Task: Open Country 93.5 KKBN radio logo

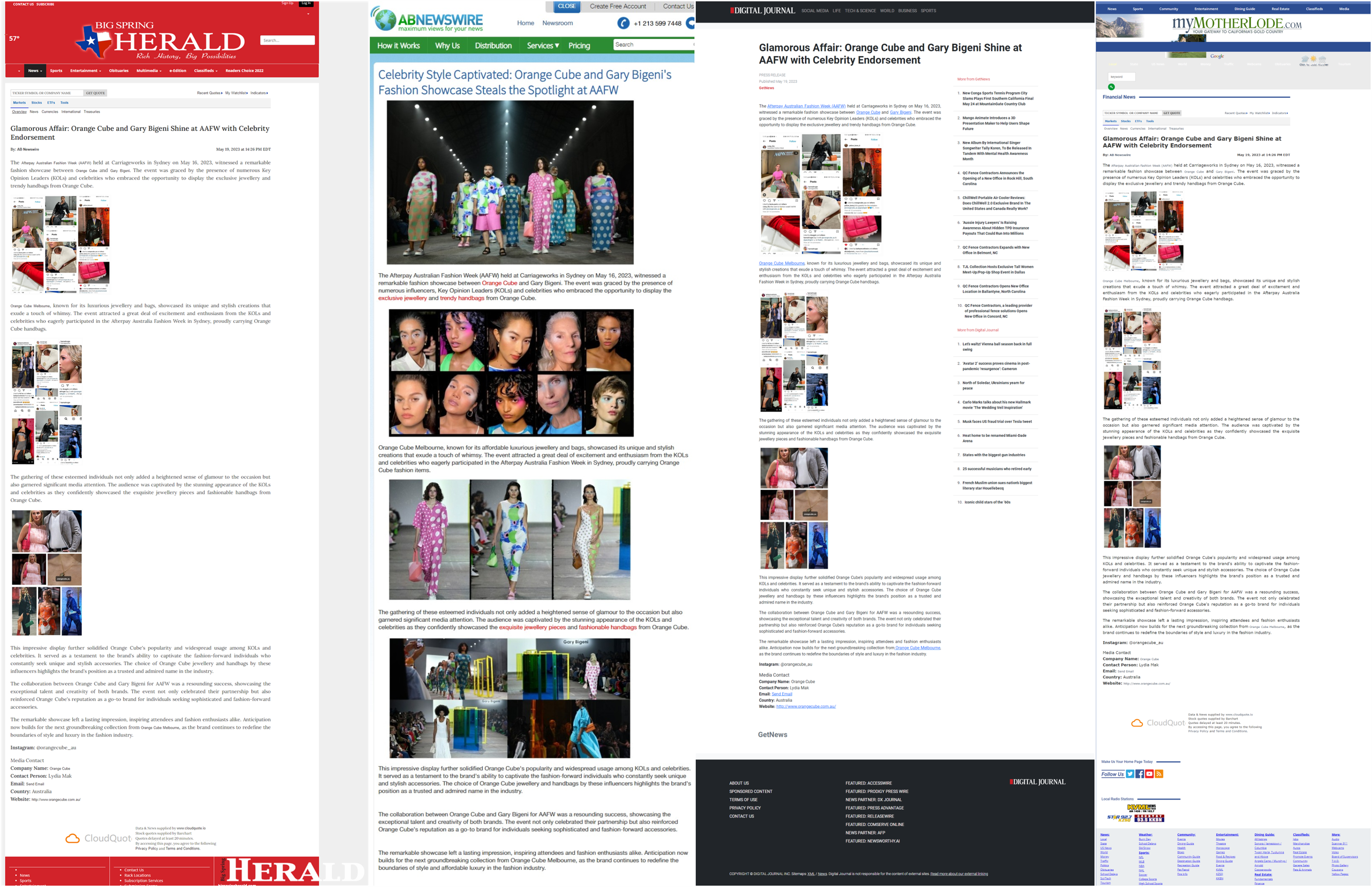Action: point(1149,818)
